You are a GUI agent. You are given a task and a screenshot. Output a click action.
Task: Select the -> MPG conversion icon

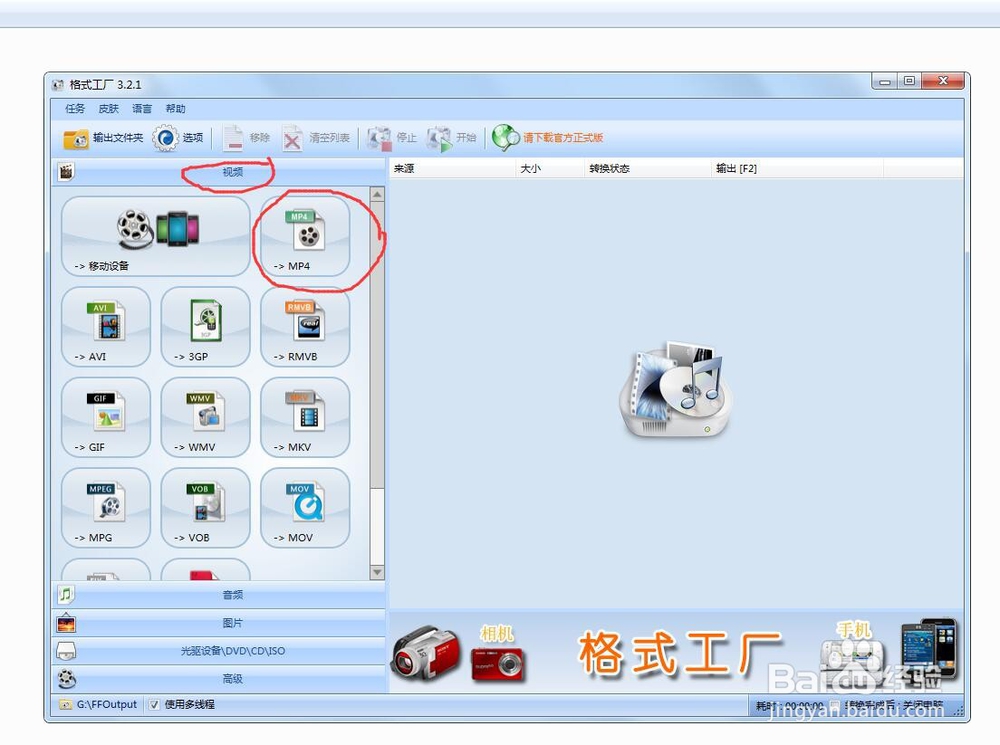106,508
